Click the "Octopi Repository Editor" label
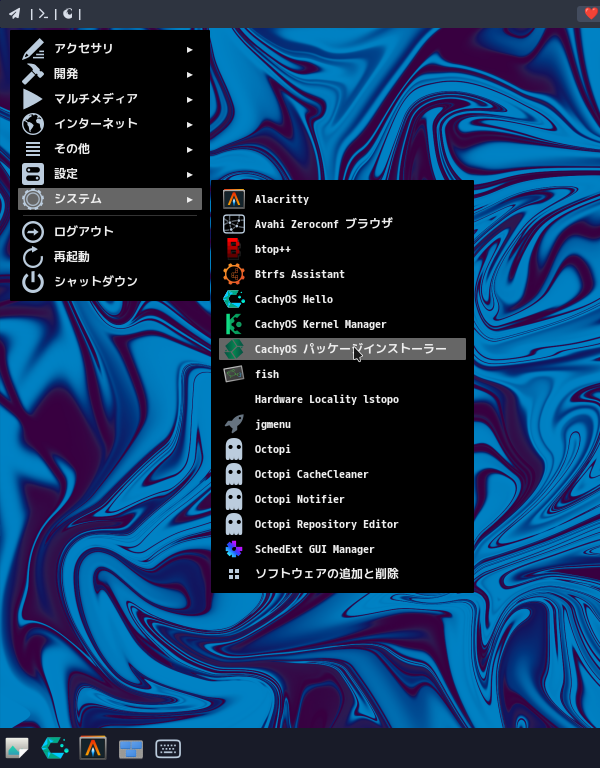 pos(326,525)
